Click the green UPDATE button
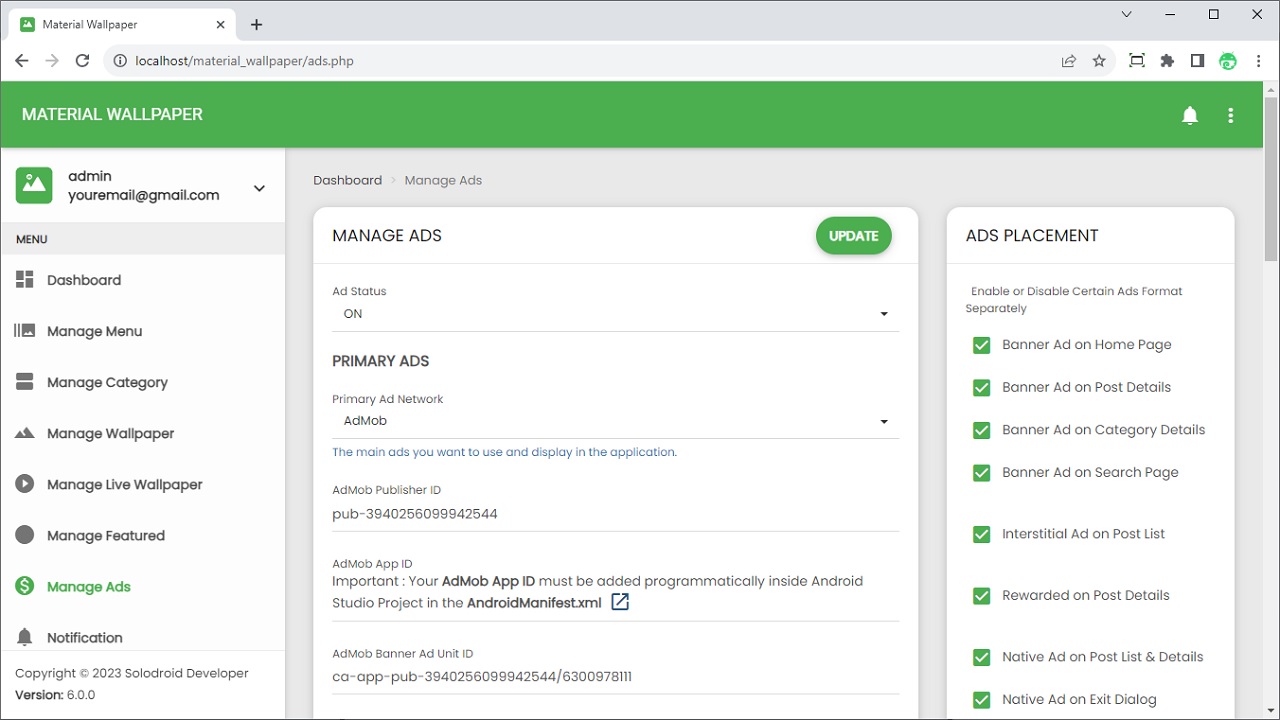1280x720 pixels. 853,236
